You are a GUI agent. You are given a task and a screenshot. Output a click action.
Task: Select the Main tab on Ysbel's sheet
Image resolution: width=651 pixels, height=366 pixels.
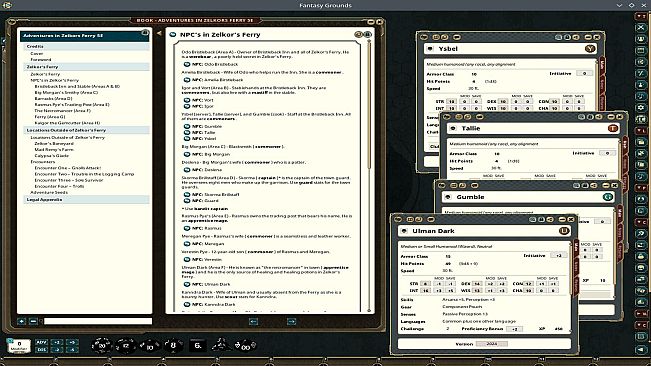pyautogui.click(x=602, y=65)
